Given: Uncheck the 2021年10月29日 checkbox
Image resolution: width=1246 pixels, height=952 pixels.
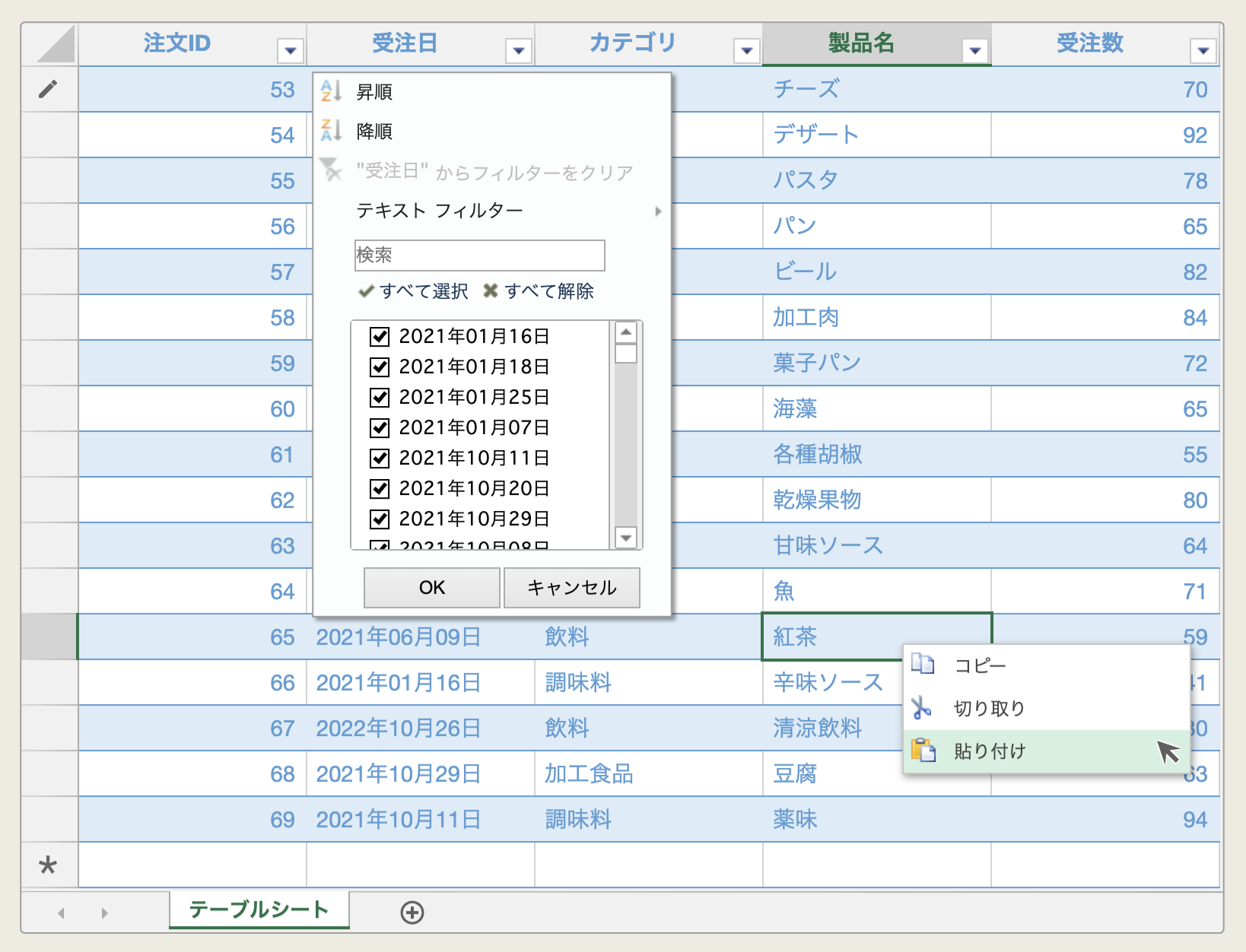Looking at the screenshot, I should pyautogui.click(x=380, y=519).
